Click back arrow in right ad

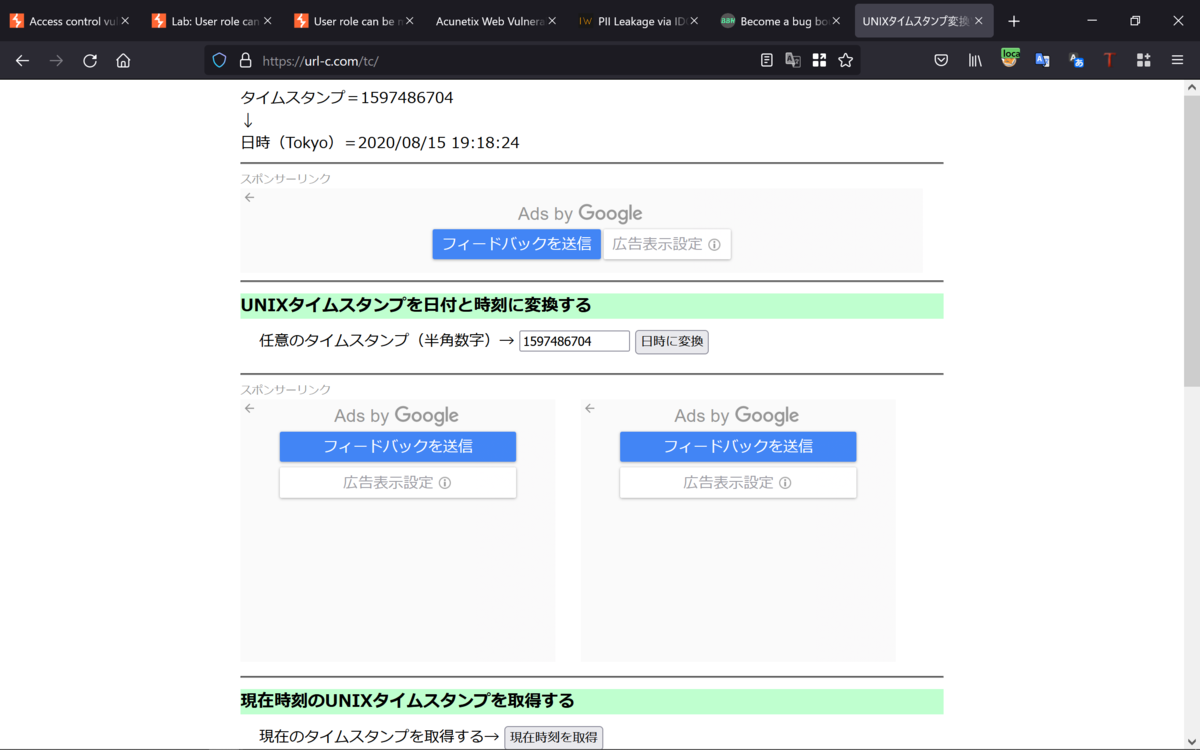coord(590,408)
